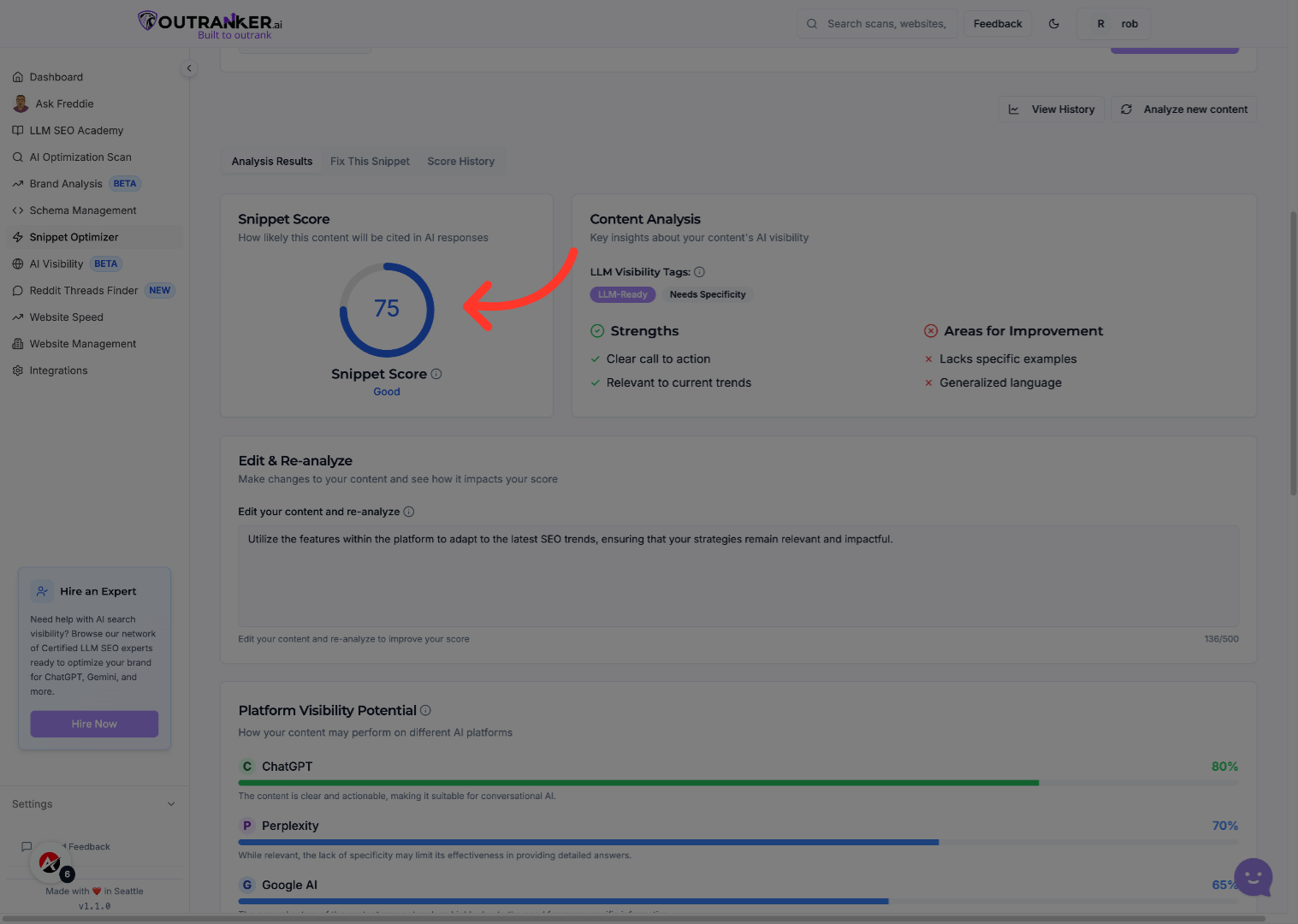
Task: Collapse the left sidebar chevron
Action: 189,68
